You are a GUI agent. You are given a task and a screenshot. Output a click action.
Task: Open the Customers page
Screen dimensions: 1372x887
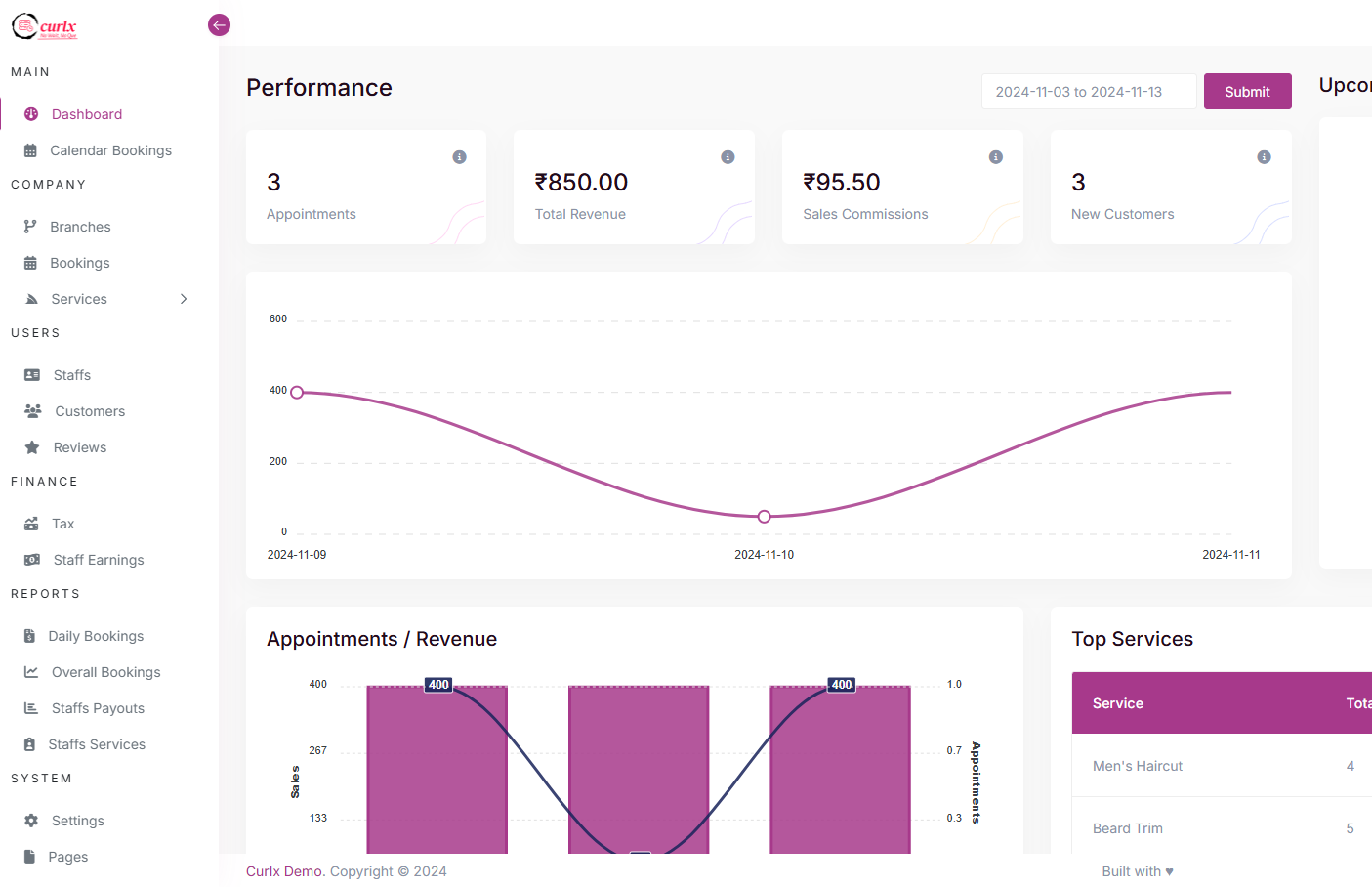click(x=90, y=411)
